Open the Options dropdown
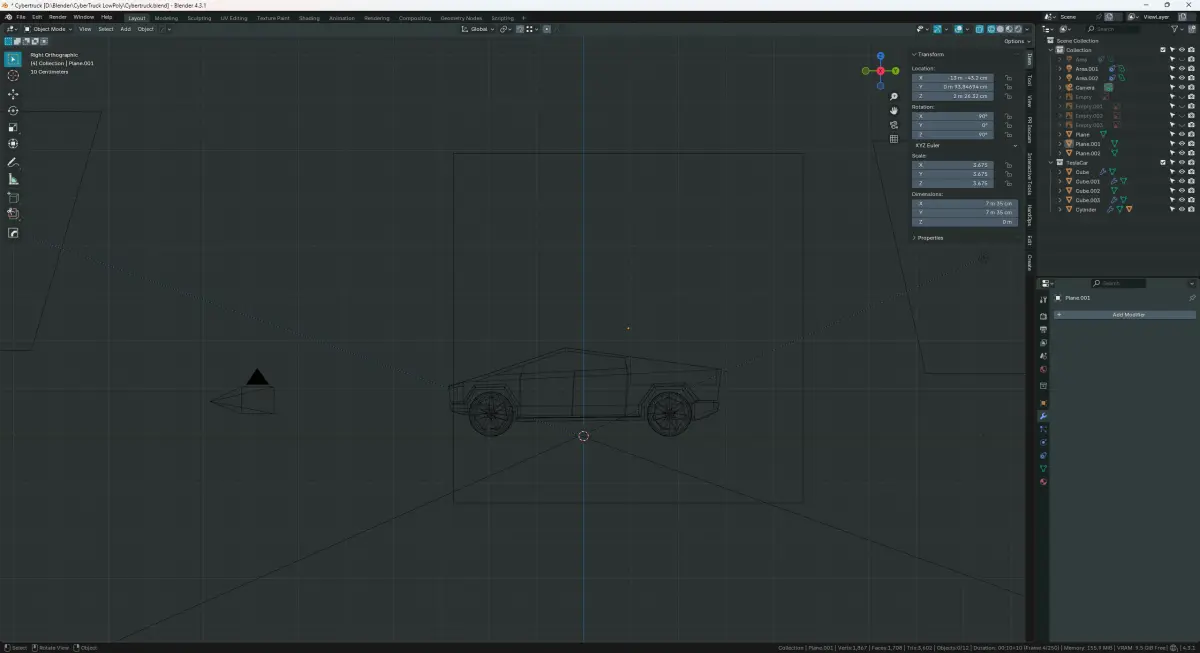 pos(1016,41)
